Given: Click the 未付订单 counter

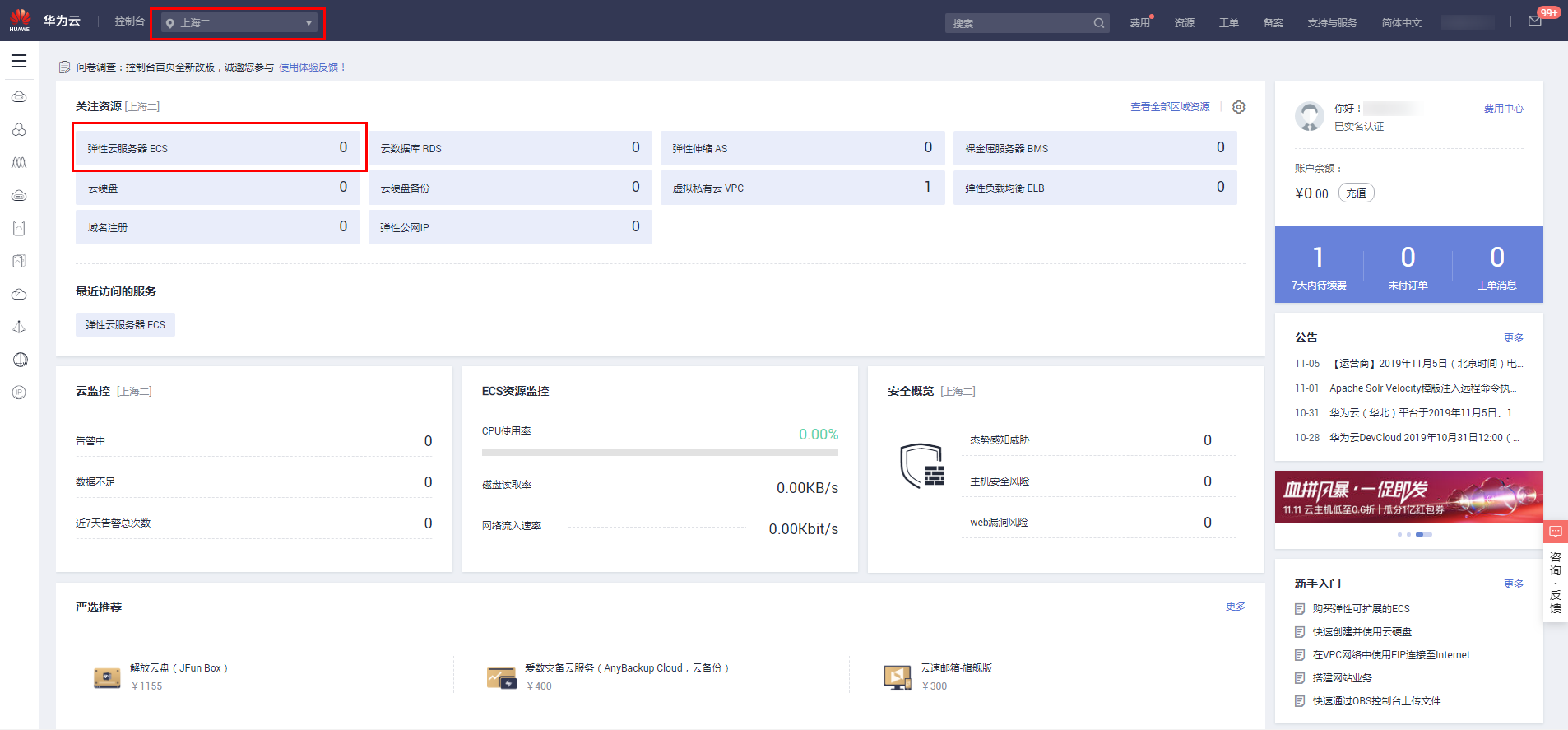Looking at the screenshot, I should click(x=1408, y=268).
